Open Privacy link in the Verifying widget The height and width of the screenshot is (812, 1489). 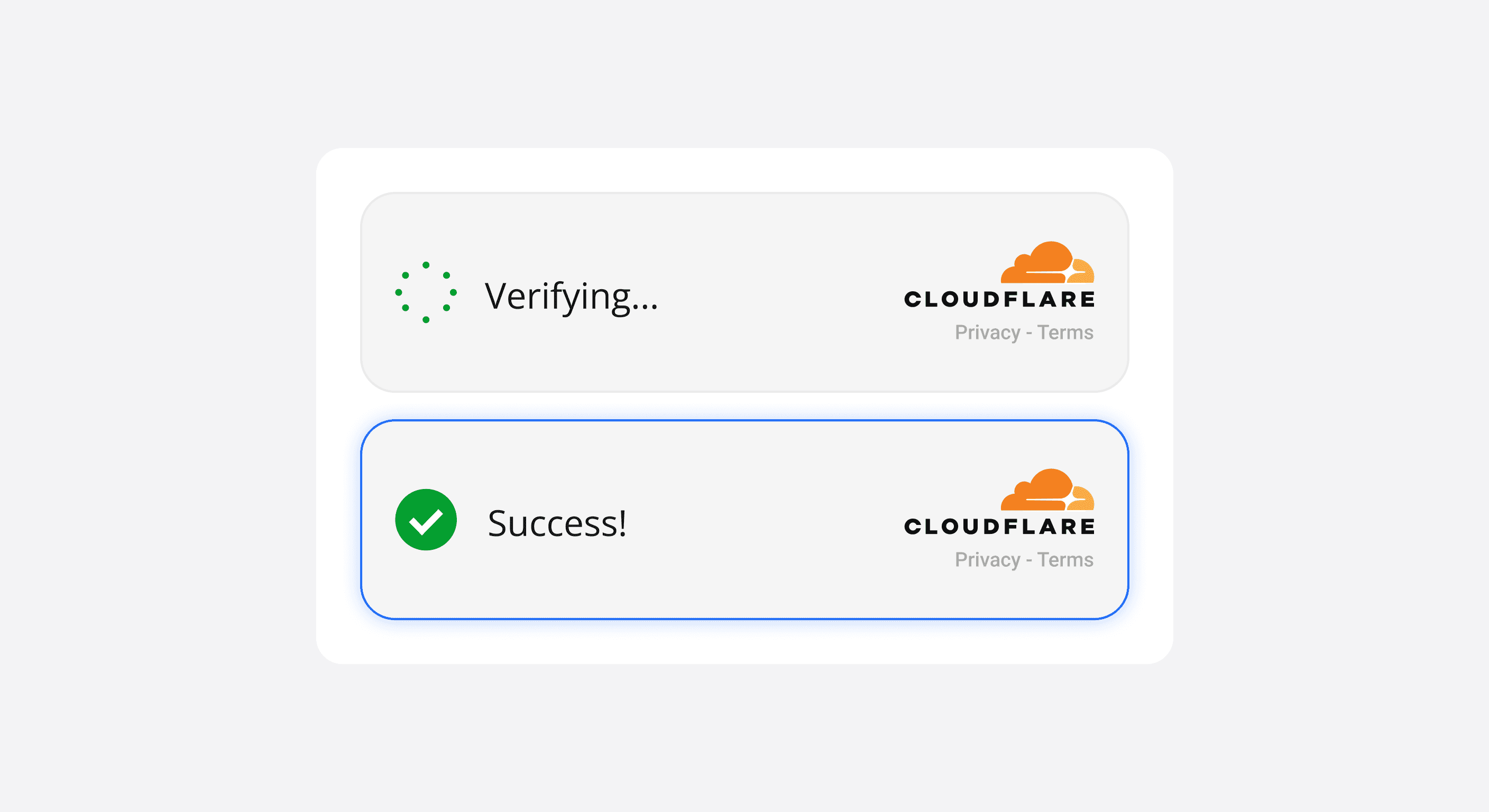(x=987, y=333)
